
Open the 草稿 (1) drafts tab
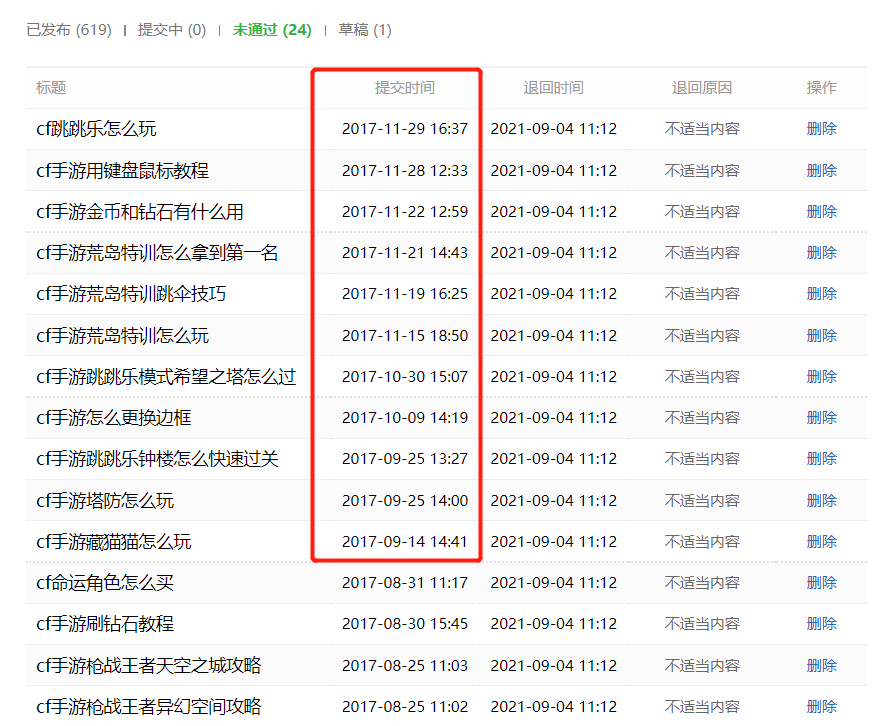(x=365, y=30)
